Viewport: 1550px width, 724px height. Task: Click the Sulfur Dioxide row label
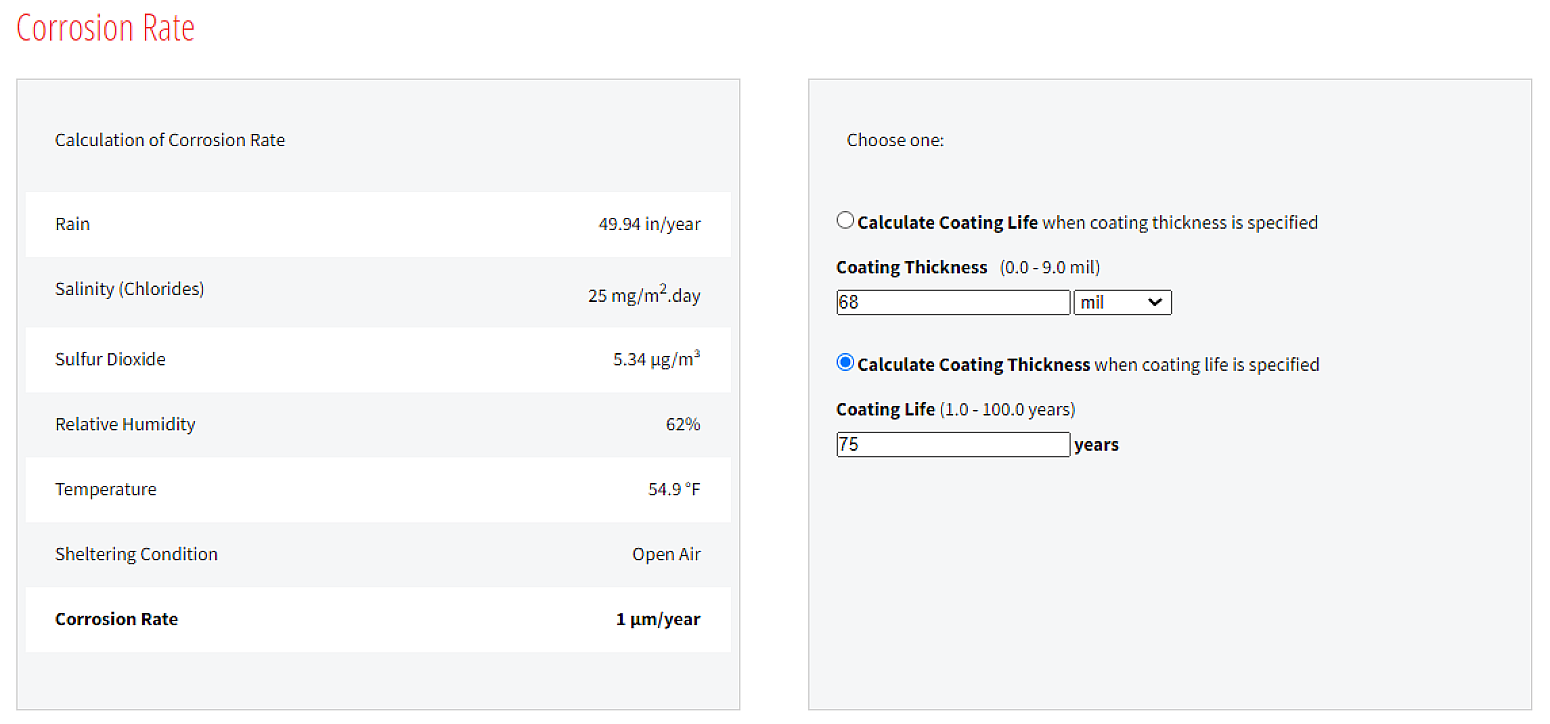110,359
